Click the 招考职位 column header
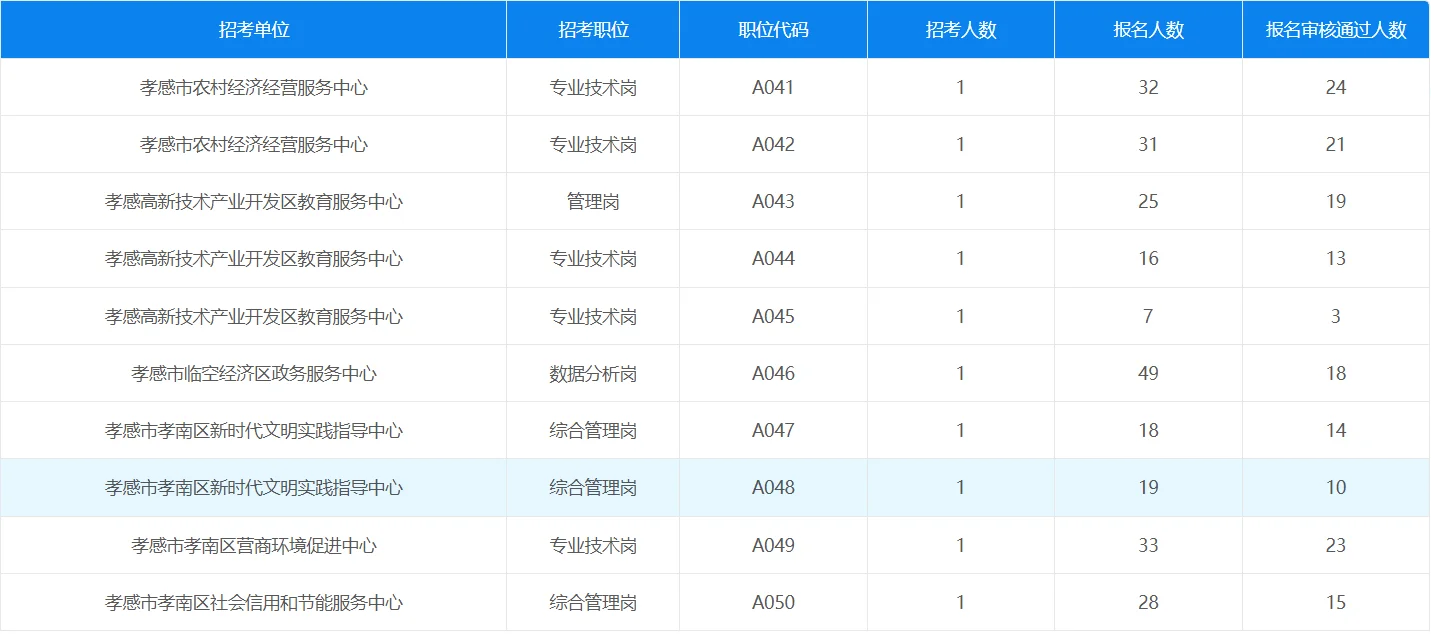 pos(594,29)
